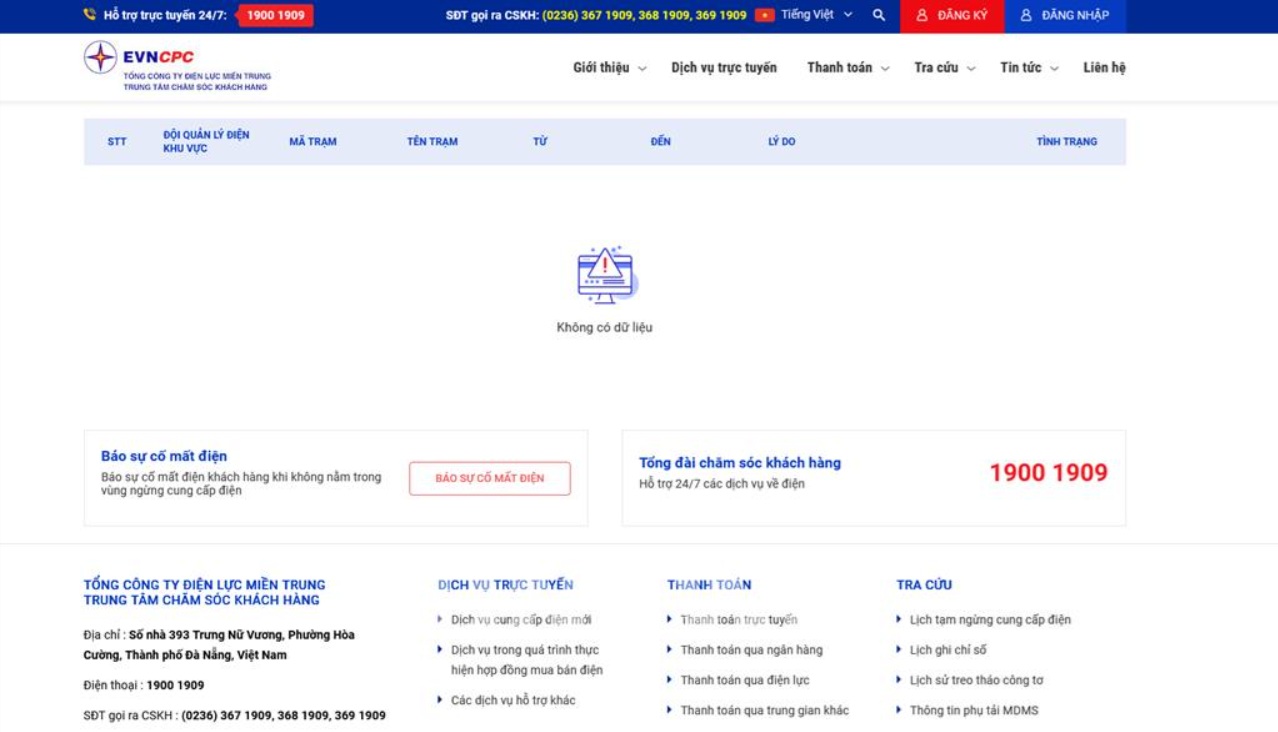Click the red 1900 1909 hotline badge
Image resolution: width=1278 pixels, height=732 pixels.
click(275, 15)
